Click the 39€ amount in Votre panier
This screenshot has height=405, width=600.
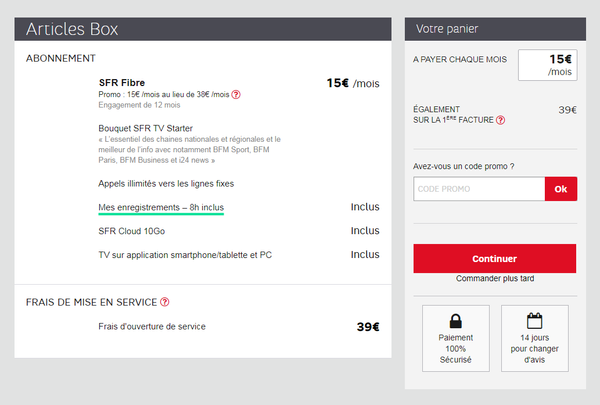(x=567, y=110)
